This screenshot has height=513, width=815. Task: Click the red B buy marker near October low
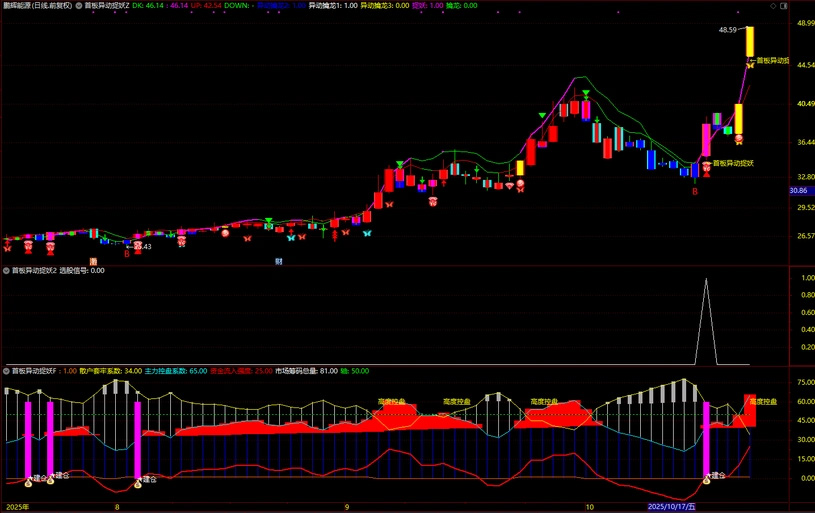(696, 191)
